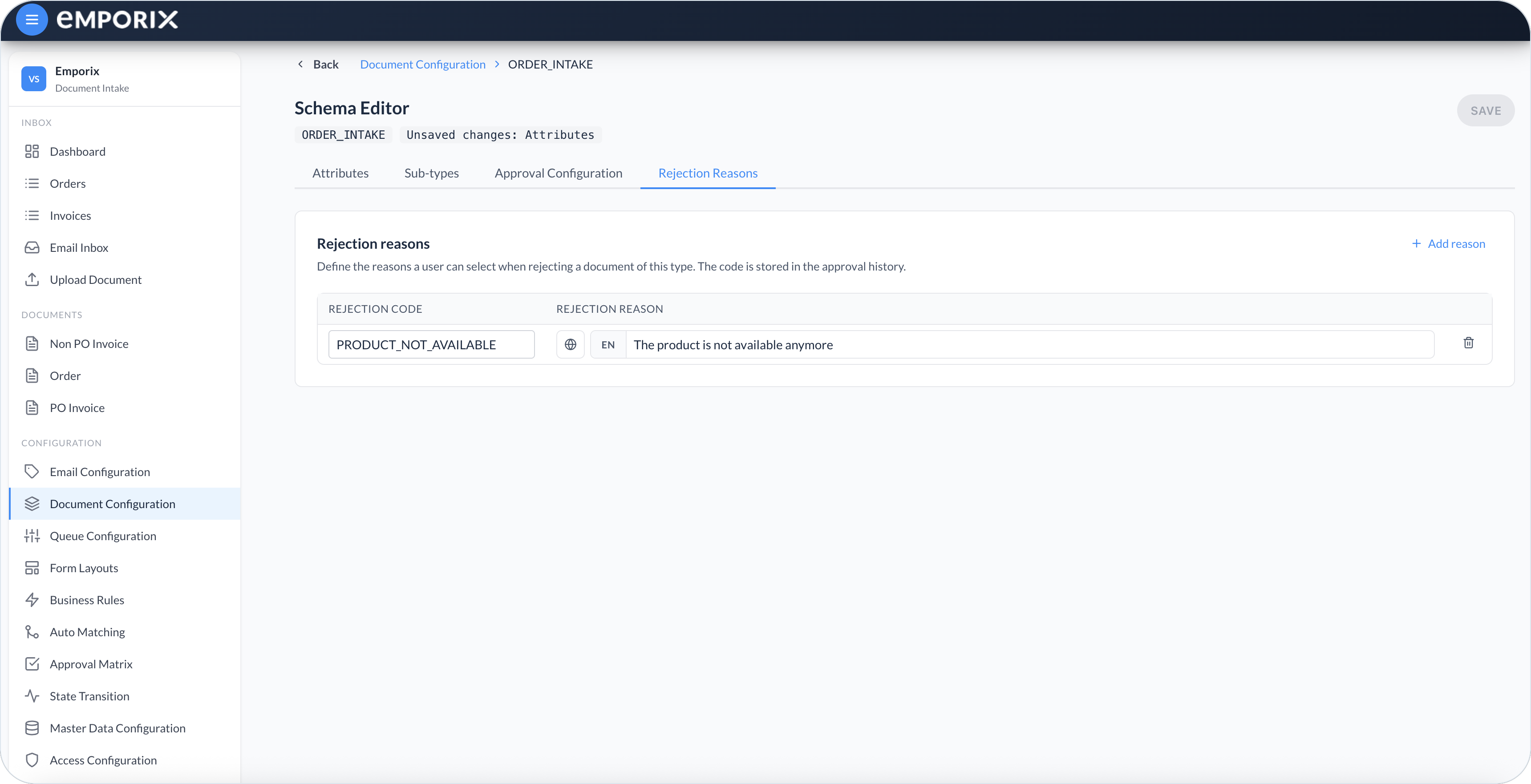The image size is (1531, 784).
Task: Click the Email Configuration tag icon
Action: pyautogui.click(x=32, y=472)
